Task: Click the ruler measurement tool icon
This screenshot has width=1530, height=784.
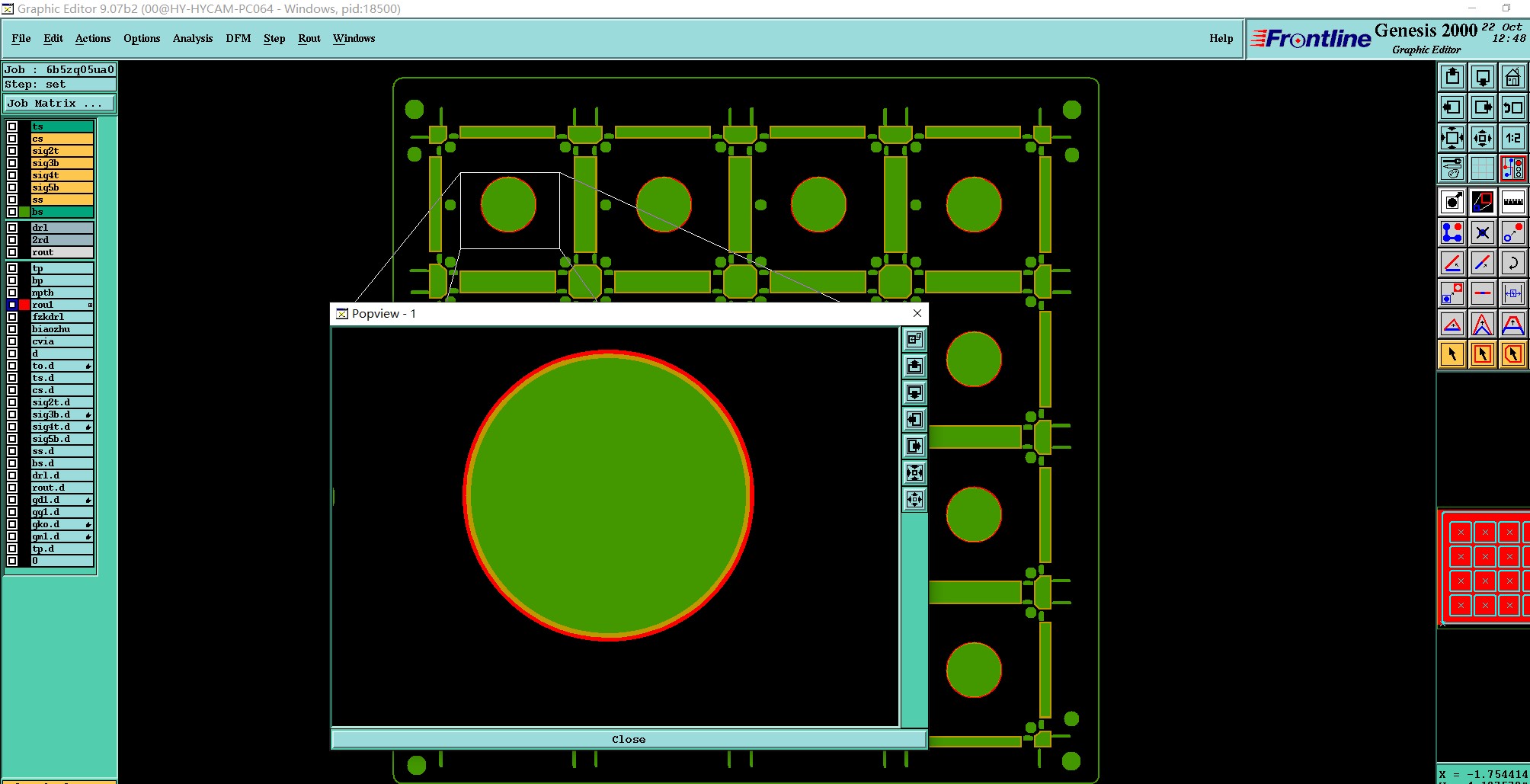Action: [1512, 202]
